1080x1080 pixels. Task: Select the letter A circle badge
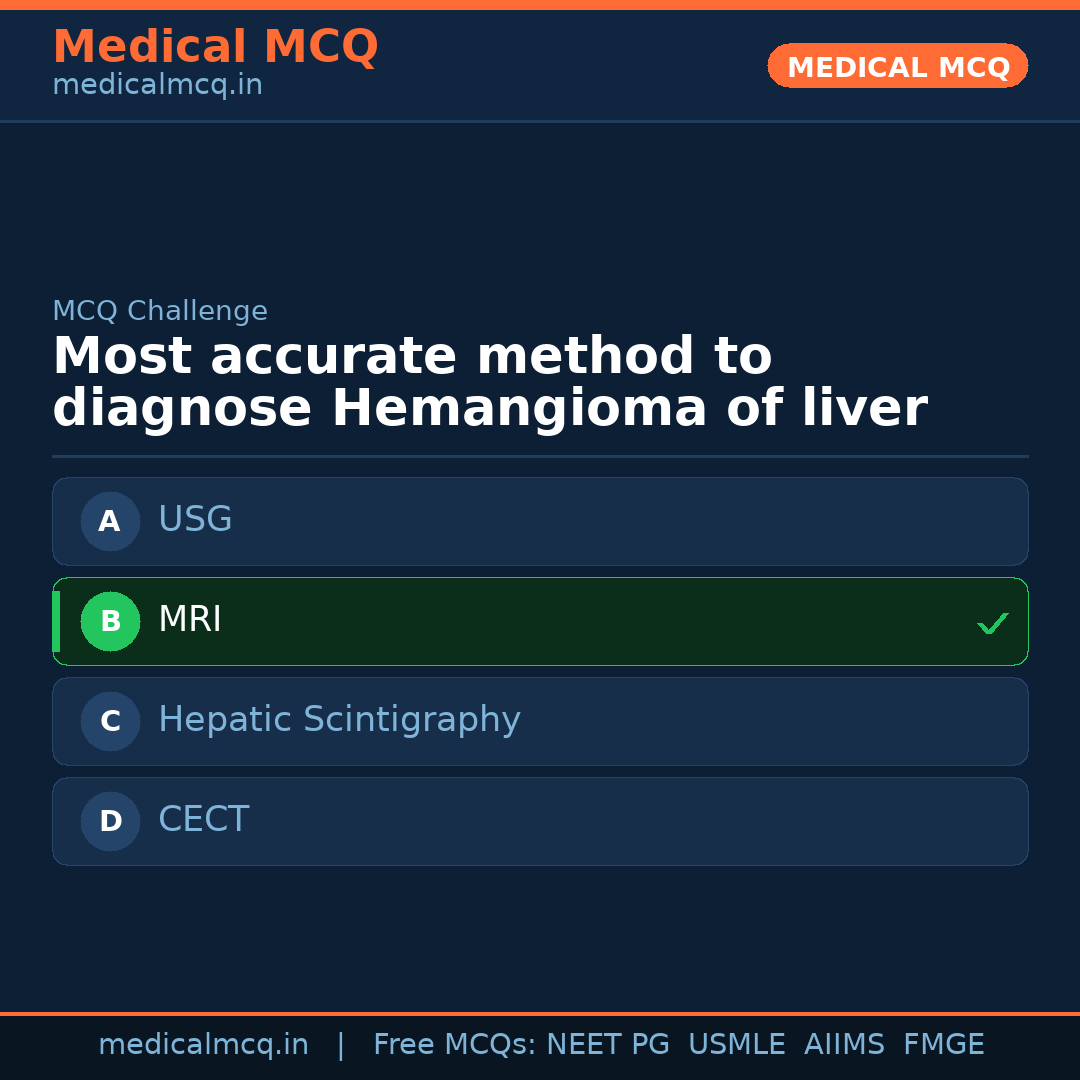(110, 521)
